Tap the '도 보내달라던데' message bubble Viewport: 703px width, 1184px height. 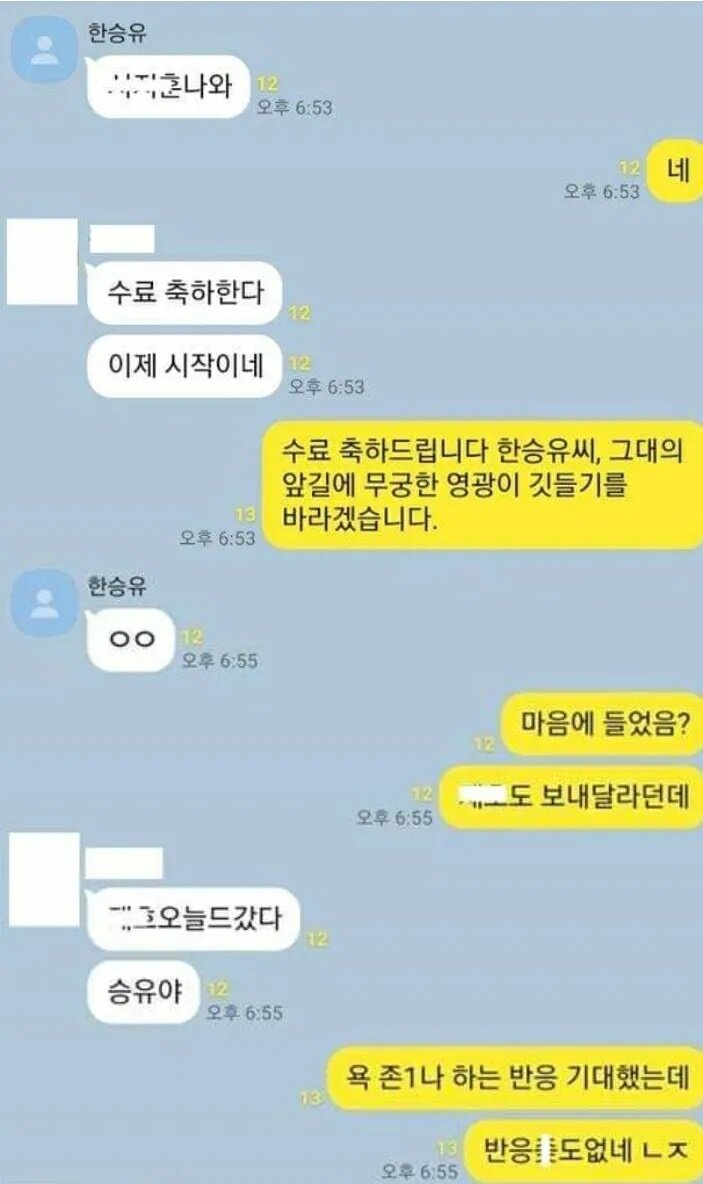click(x=572, y=797)
